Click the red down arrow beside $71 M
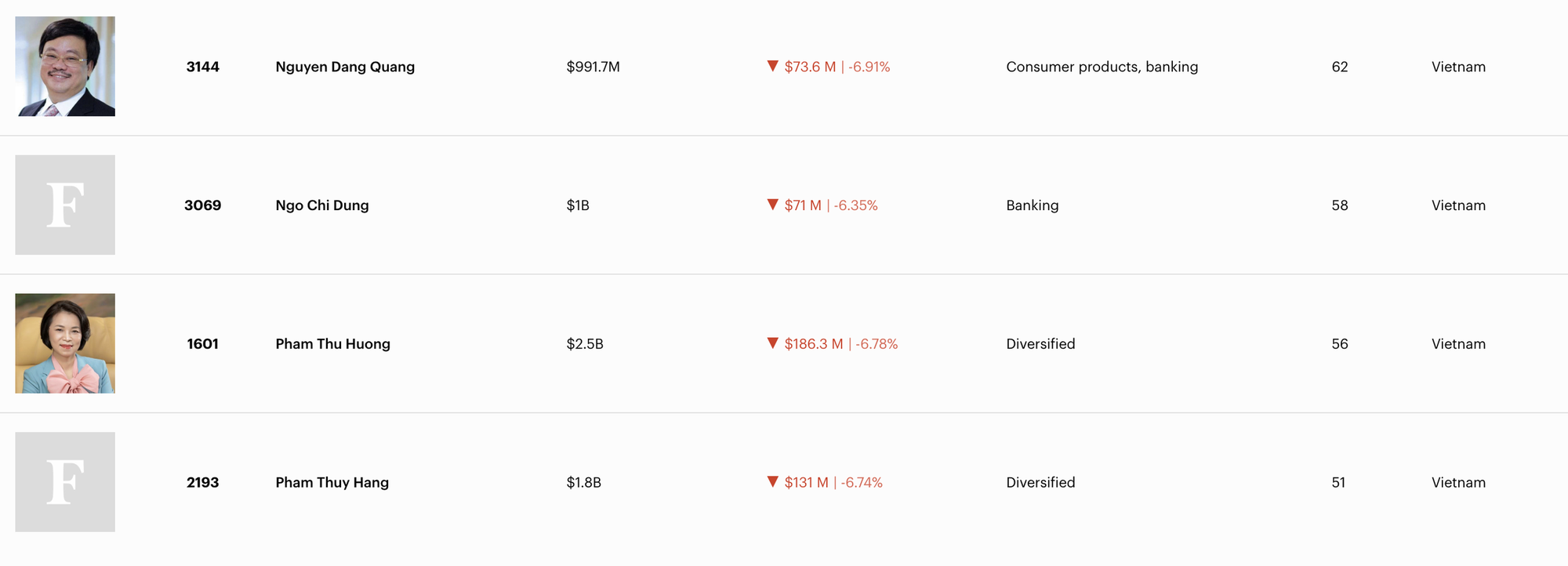 [772, 205]
